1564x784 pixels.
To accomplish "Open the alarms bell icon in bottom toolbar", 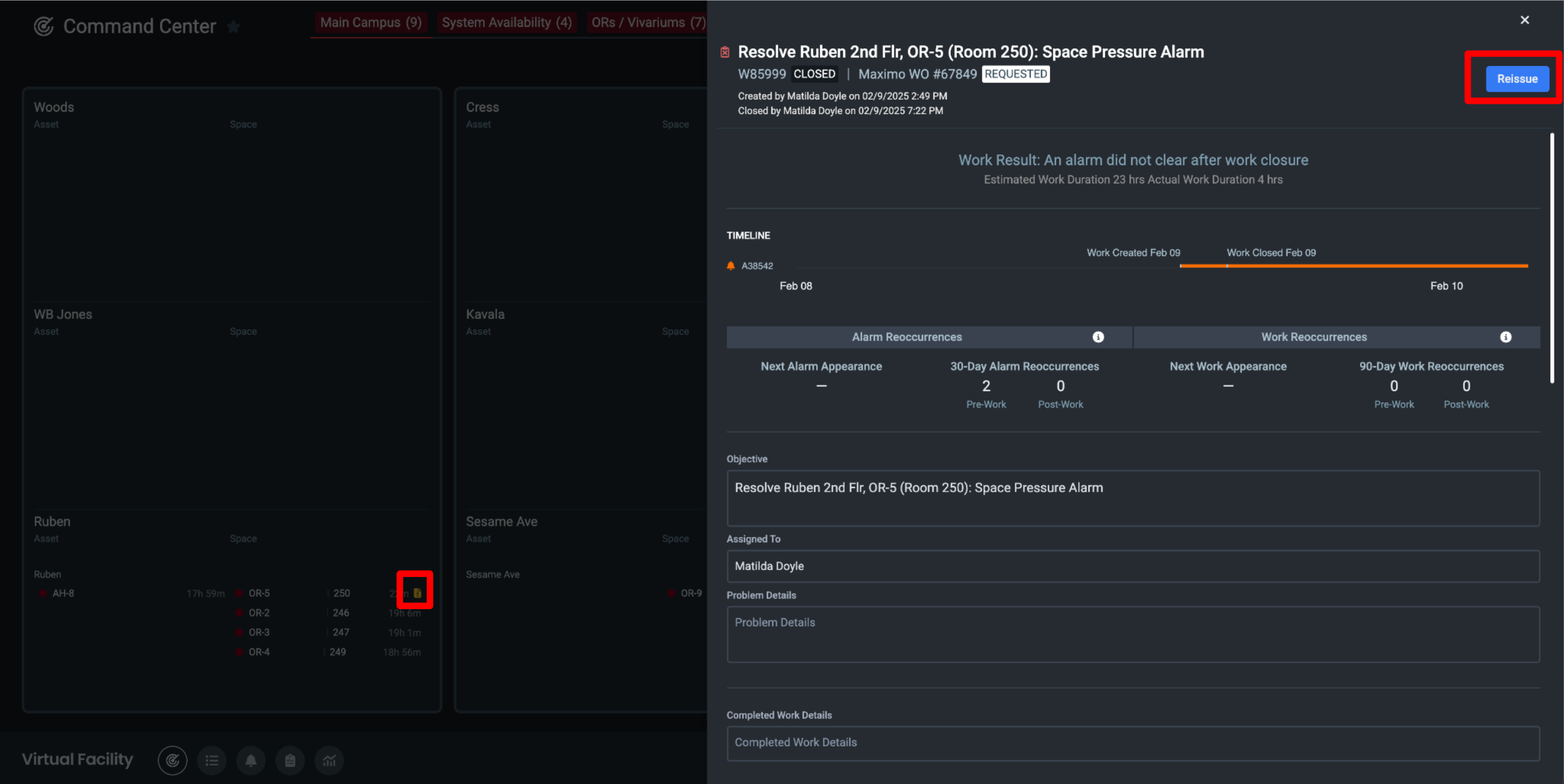I will (x=251, y=760).
